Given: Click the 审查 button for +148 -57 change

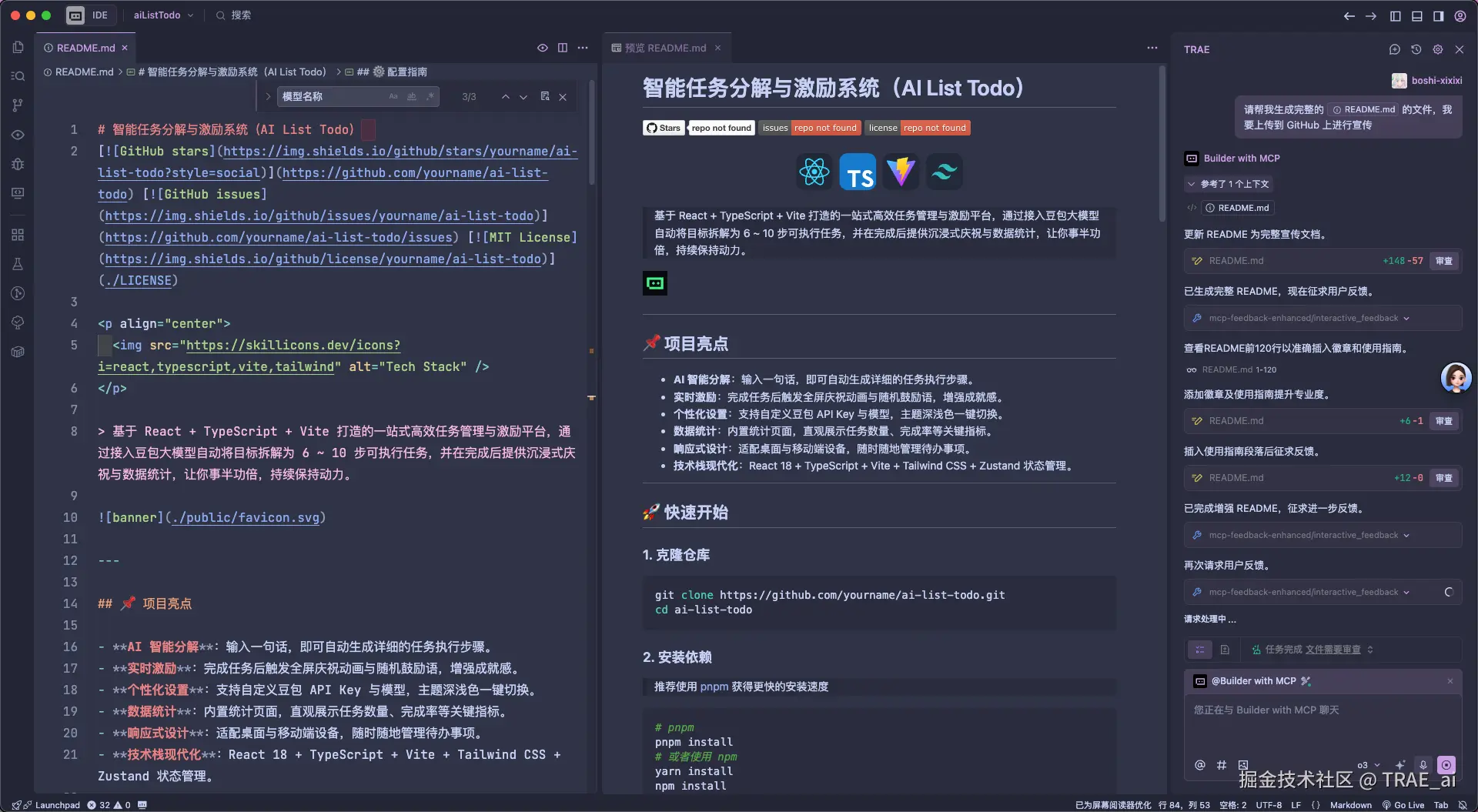Looking at the screenshot, I should click(1444, 261).
